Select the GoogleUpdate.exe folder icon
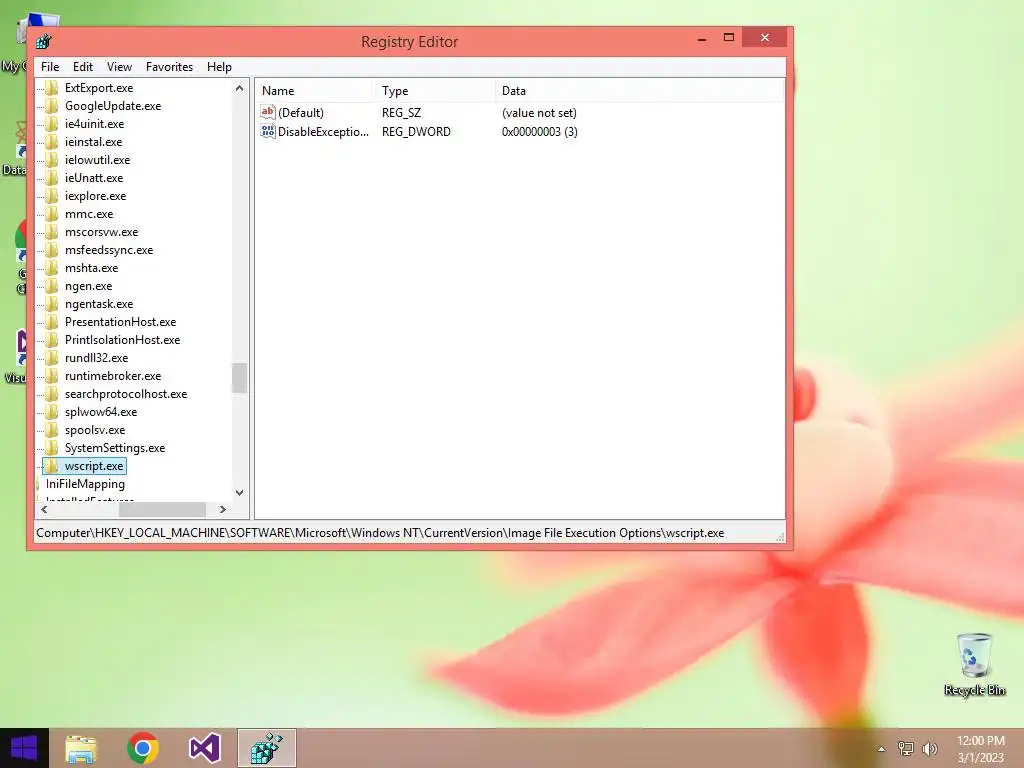The image size is (1024, 768). (52, 106)
